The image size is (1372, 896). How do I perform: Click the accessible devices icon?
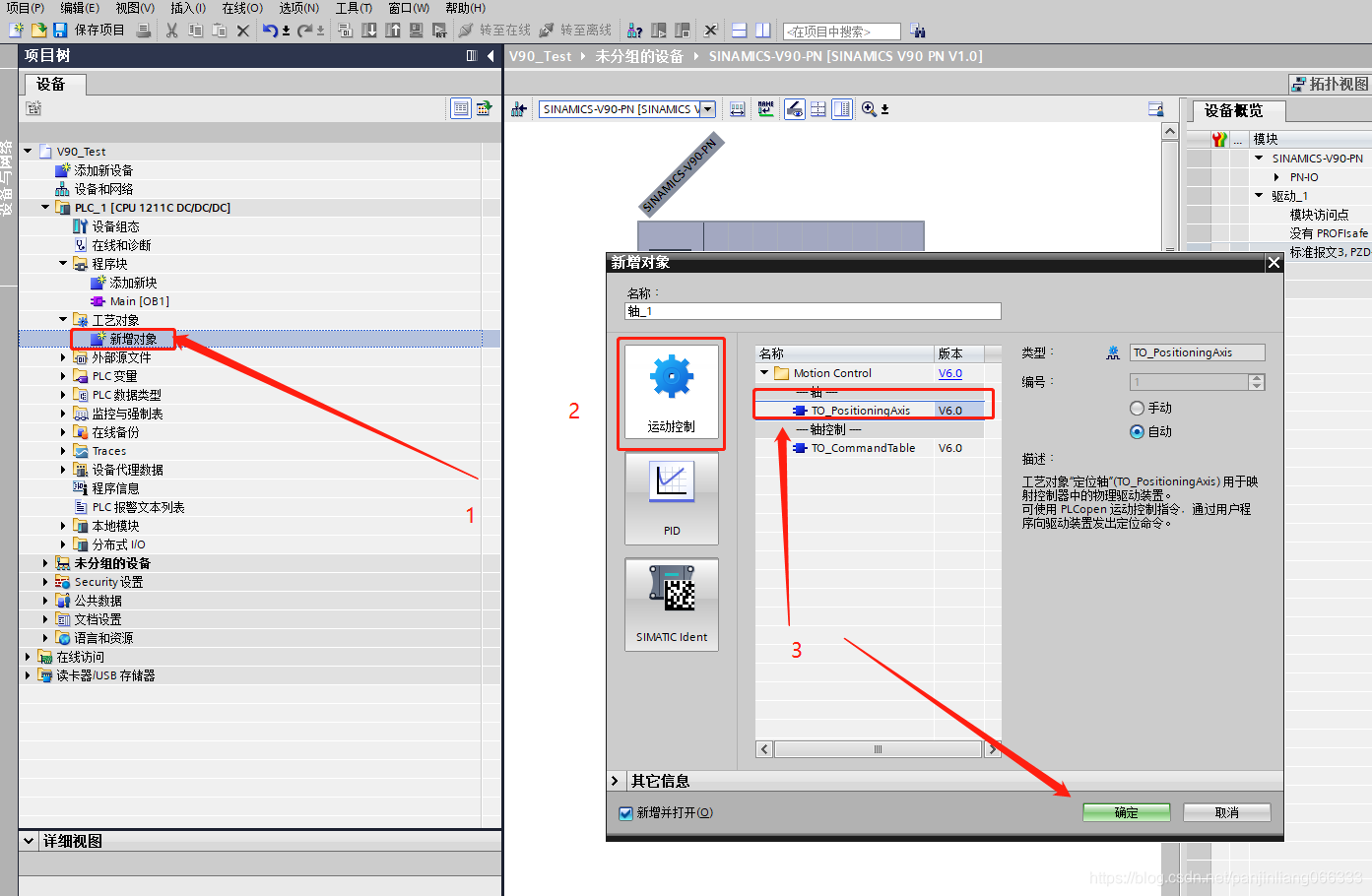point(635,30)
